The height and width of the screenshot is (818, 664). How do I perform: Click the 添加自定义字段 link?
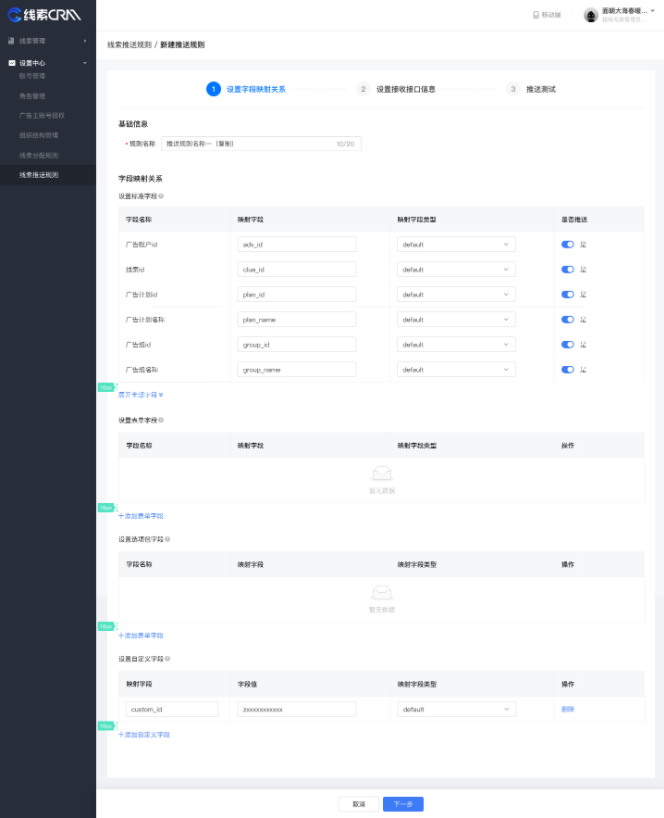pyautogui.click(x=144, y=735)
